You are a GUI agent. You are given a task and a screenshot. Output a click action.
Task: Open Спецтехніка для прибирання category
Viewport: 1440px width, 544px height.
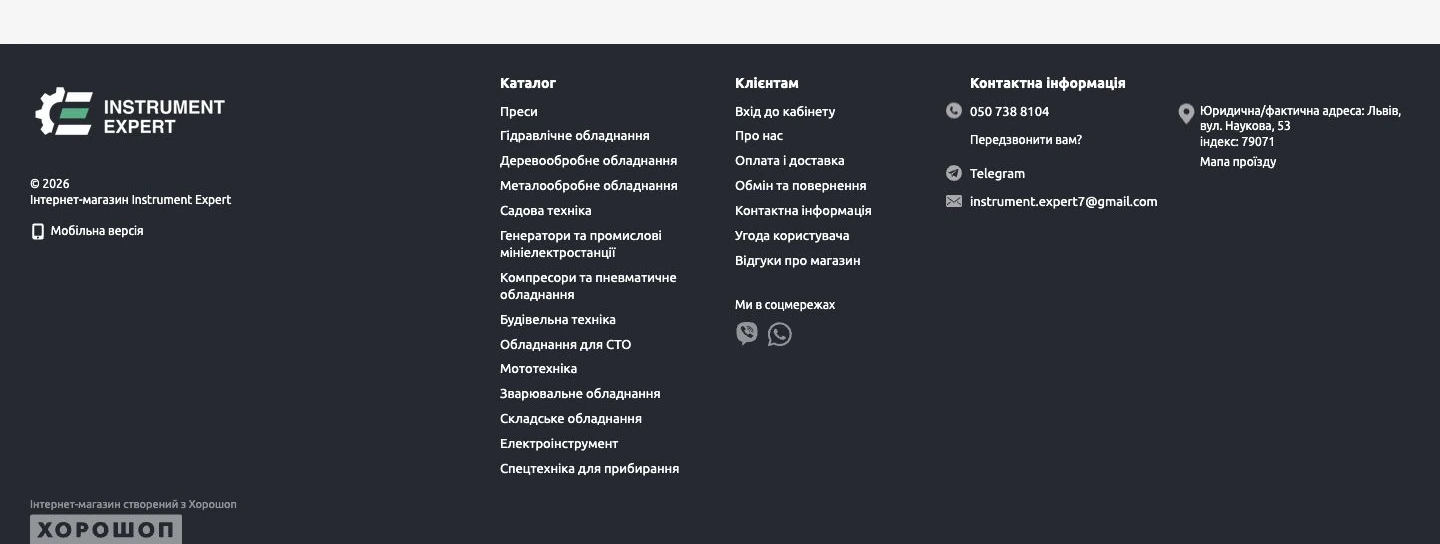pos(590,469)
